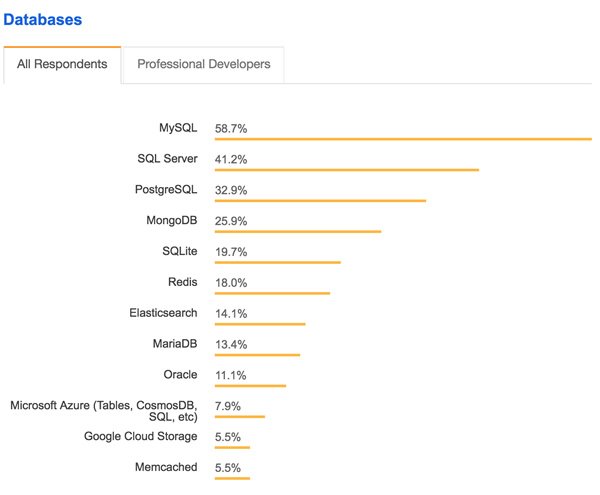Click the PostgreSQL label

coord(166,190)
